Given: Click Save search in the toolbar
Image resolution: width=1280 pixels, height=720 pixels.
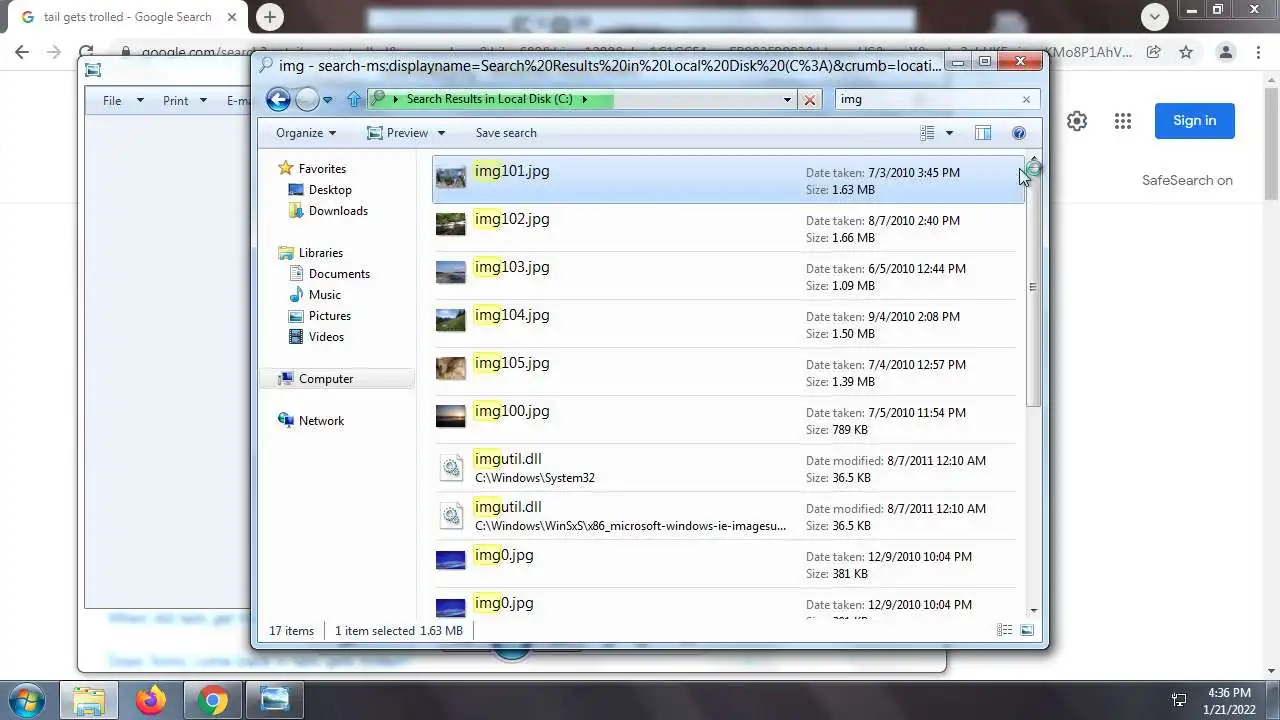Looking at the screenshot, I should (x=506, y=133).
